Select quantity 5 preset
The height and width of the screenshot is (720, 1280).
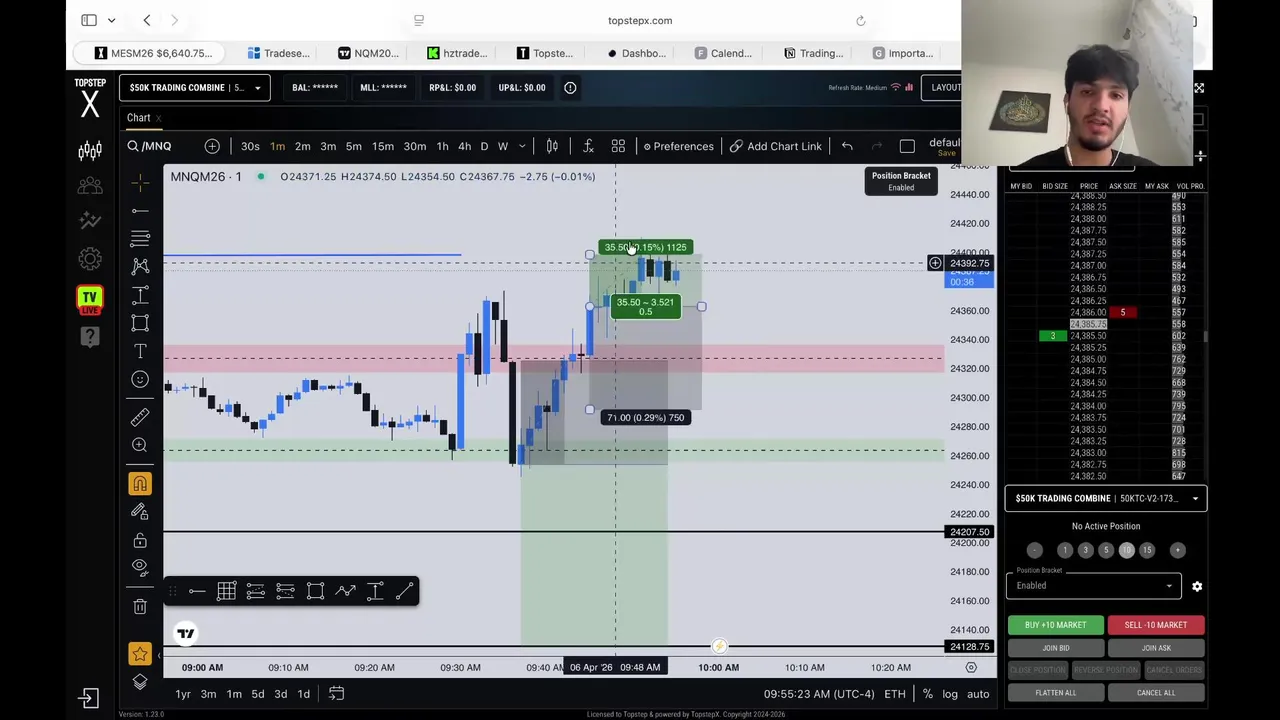tap(1106, 550)
